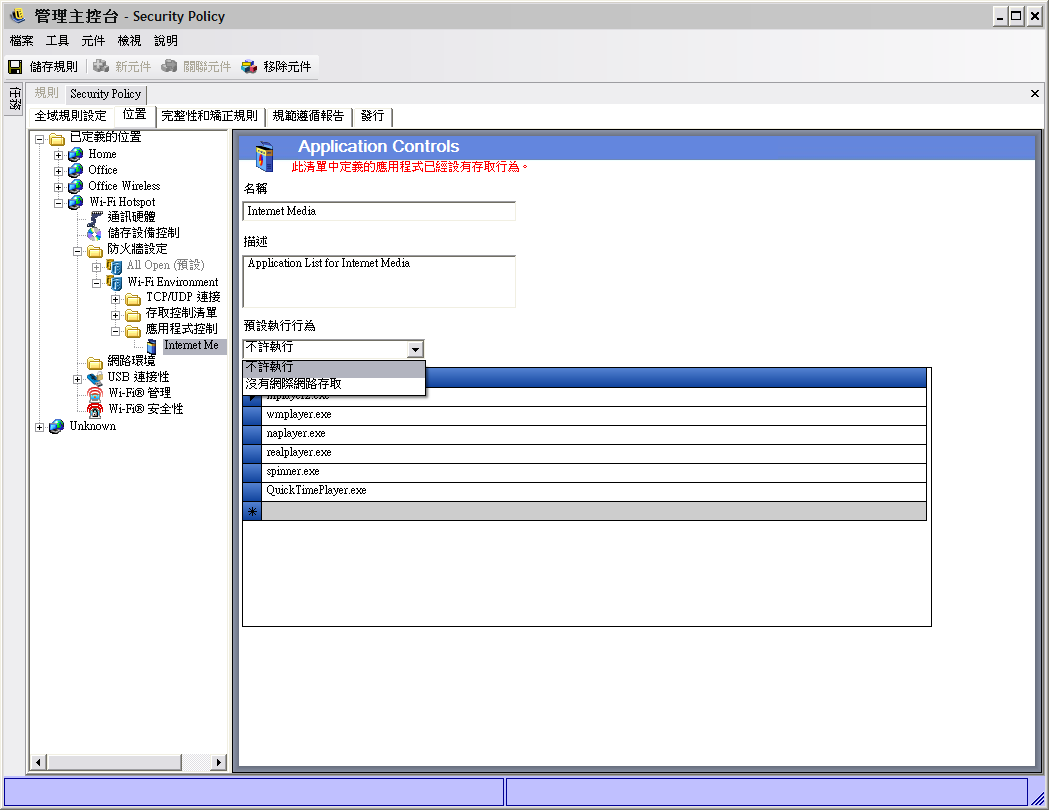Image resolution: width=1049 pixels, height=810 pixels.
Task: Click the right arrow of tree scrollbar
Action: [x=218, y=762]
